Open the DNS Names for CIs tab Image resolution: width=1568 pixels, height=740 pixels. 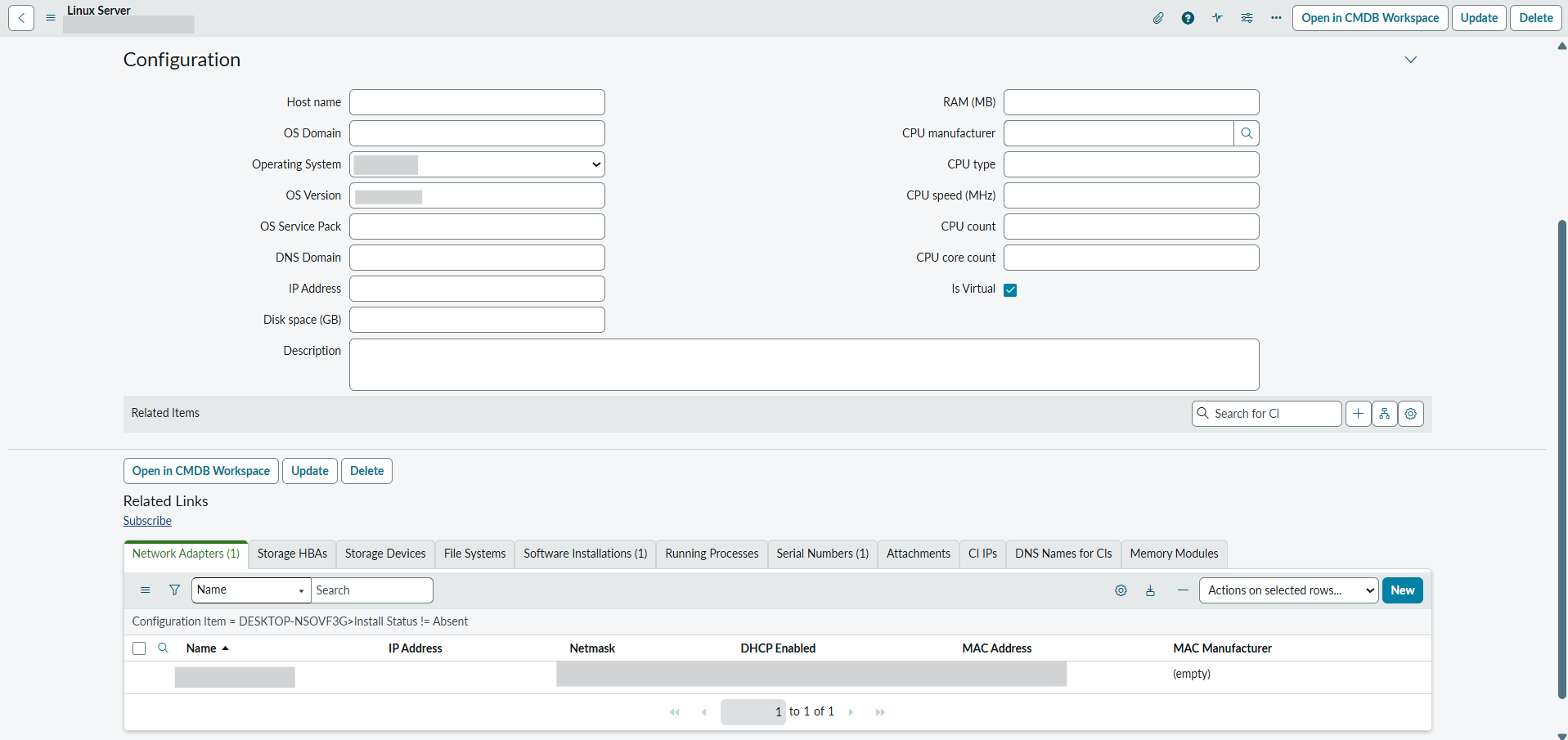1064,554
